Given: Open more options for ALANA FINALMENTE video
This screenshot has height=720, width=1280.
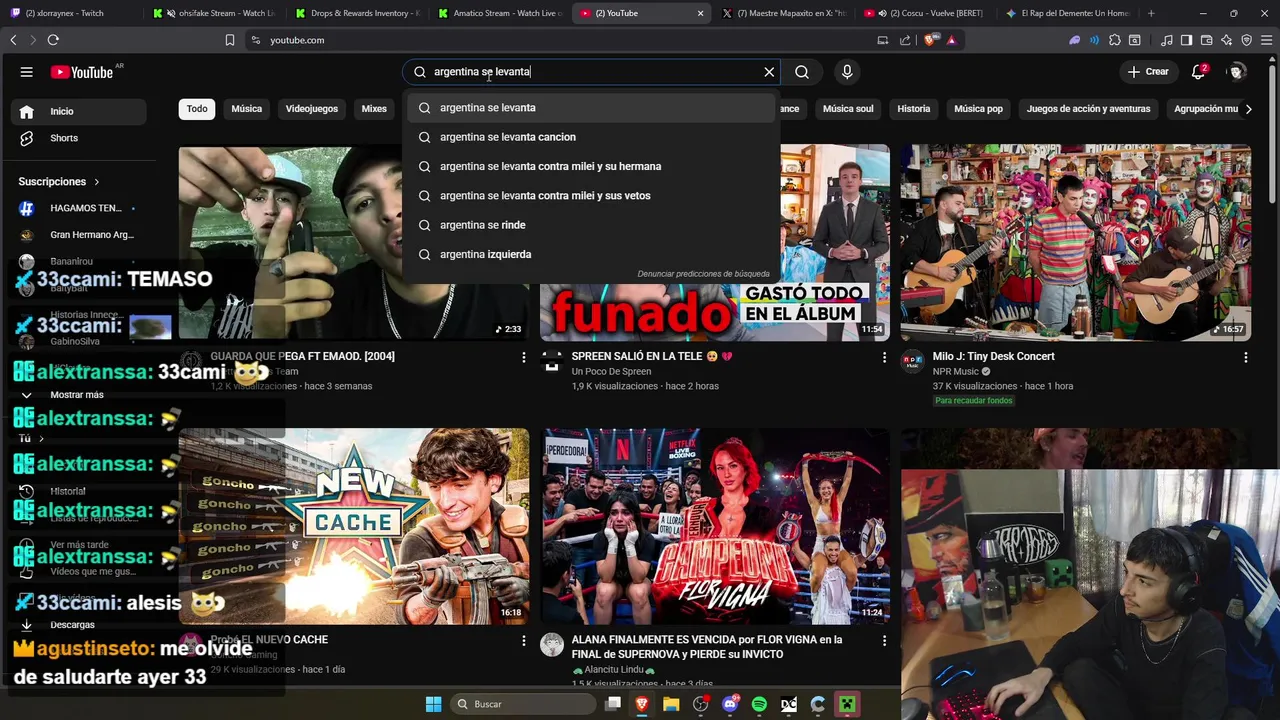Looking at the screenshot, I should 884,640.
